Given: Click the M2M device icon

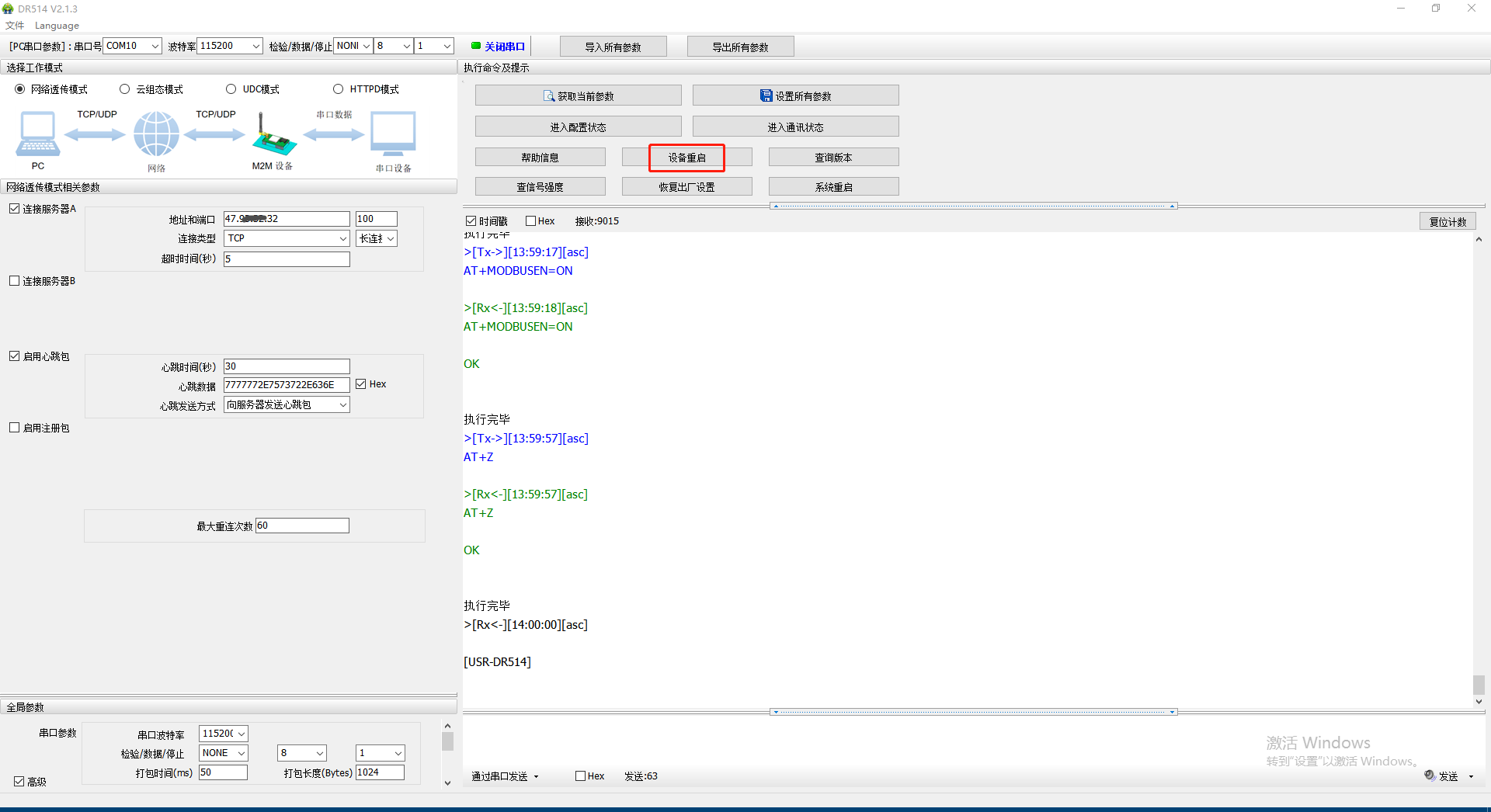Looking at the screenshot, I should pyautogui.click(x=273, y=135).
